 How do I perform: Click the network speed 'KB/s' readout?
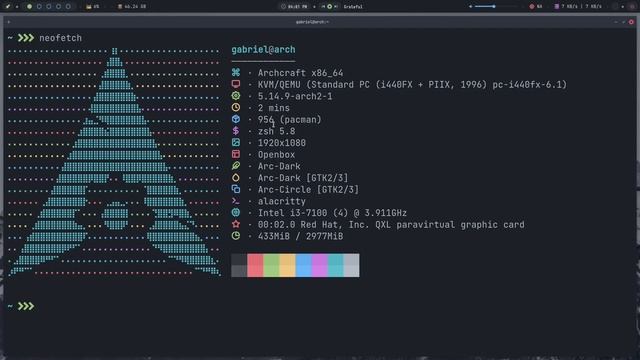pos(582,7)
